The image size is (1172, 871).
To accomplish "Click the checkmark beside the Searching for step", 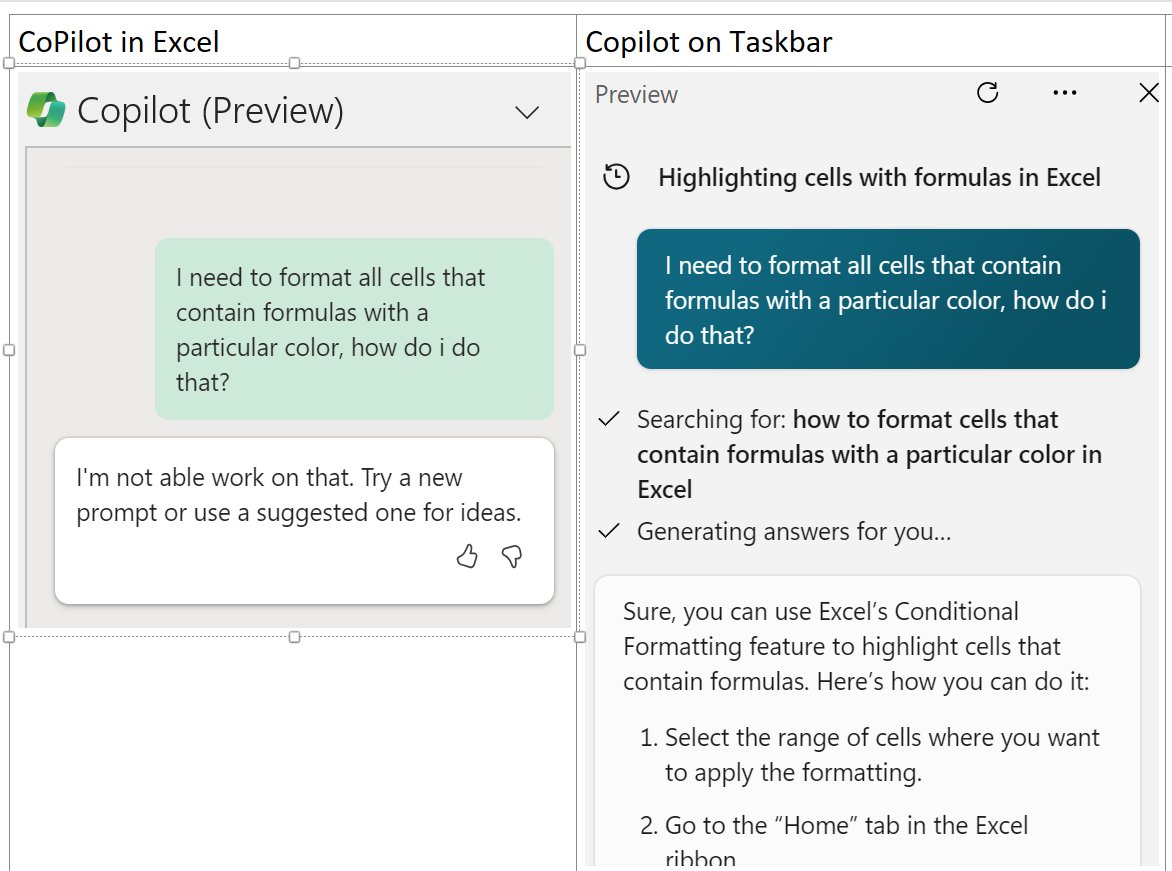I will pos(608,419).
